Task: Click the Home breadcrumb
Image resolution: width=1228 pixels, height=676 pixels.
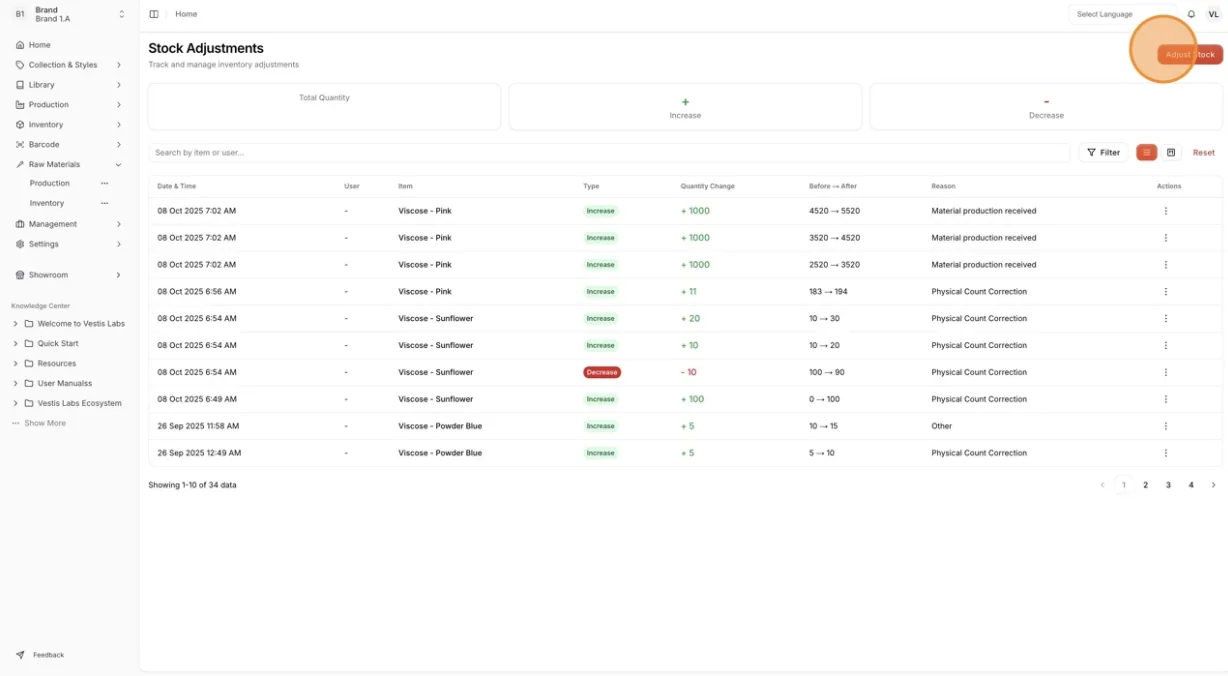Action: (186, 14)
